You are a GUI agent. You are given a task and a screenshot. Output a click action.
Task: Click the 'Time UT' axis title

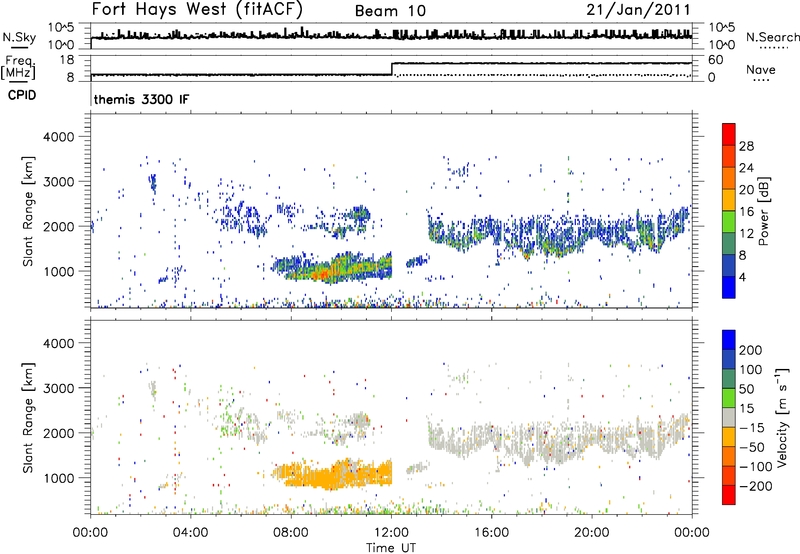tap(391, 547)
